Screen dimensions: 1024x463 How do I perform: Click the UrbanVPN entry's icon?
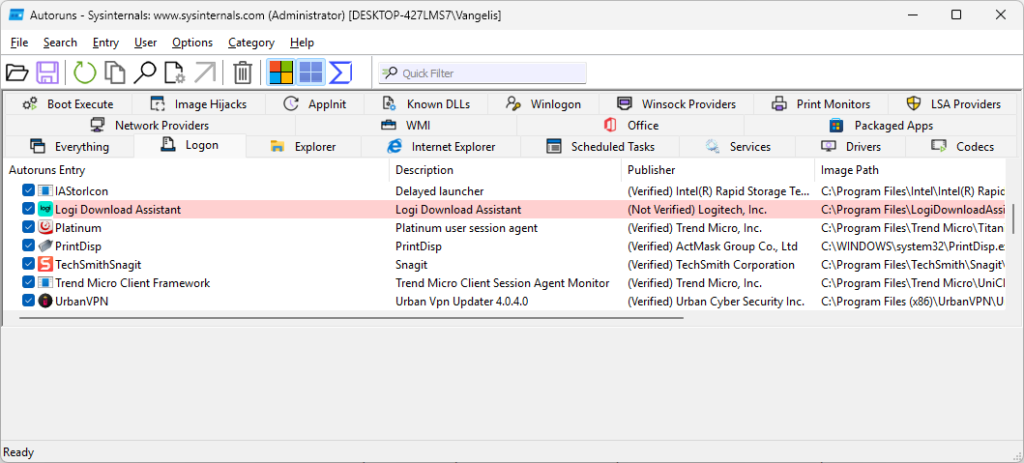pyautogui.click(x=45, y=301)
